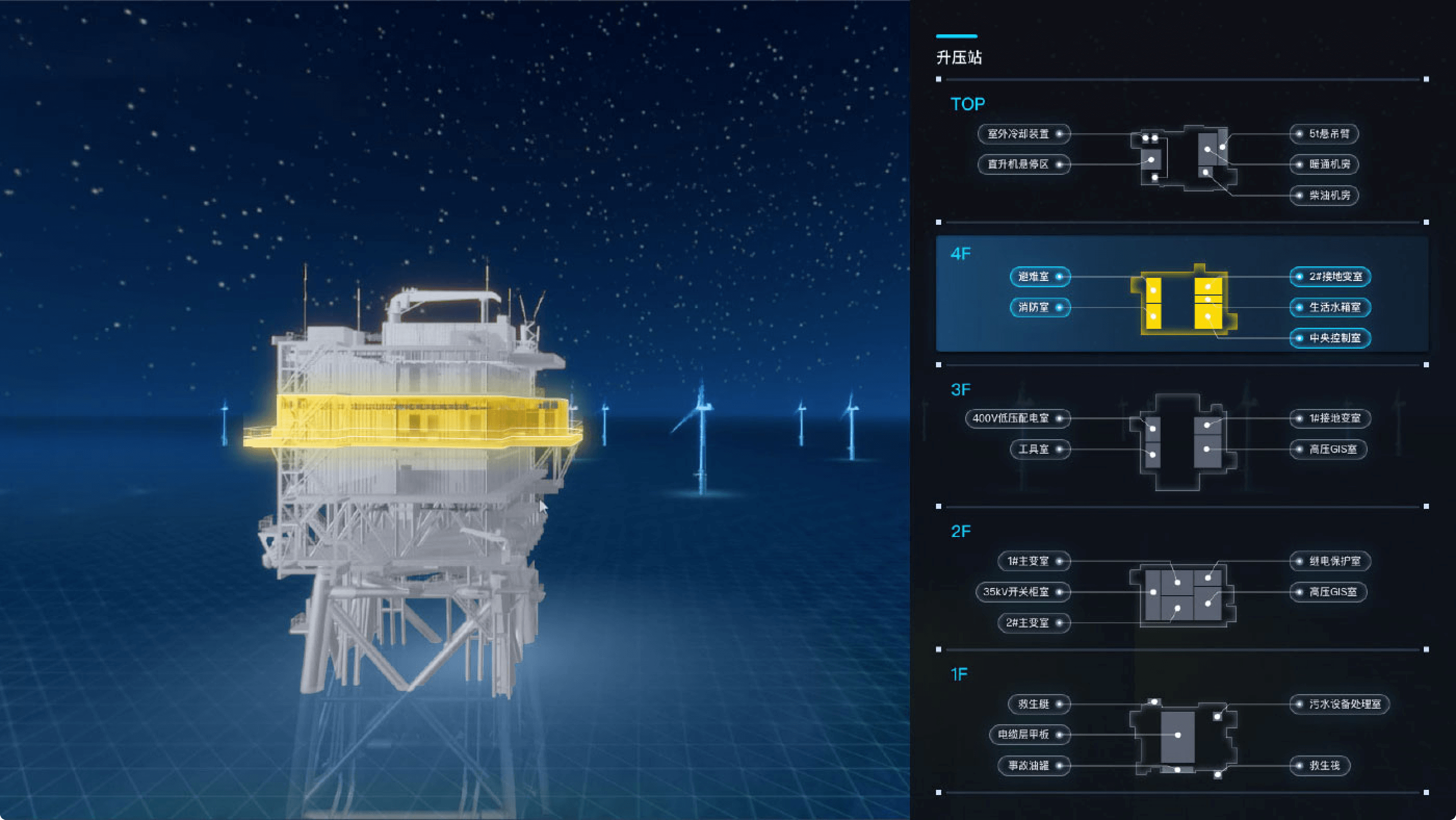Select the TOP floor label
1456x820 pixels.
click(x=967, y=104)
